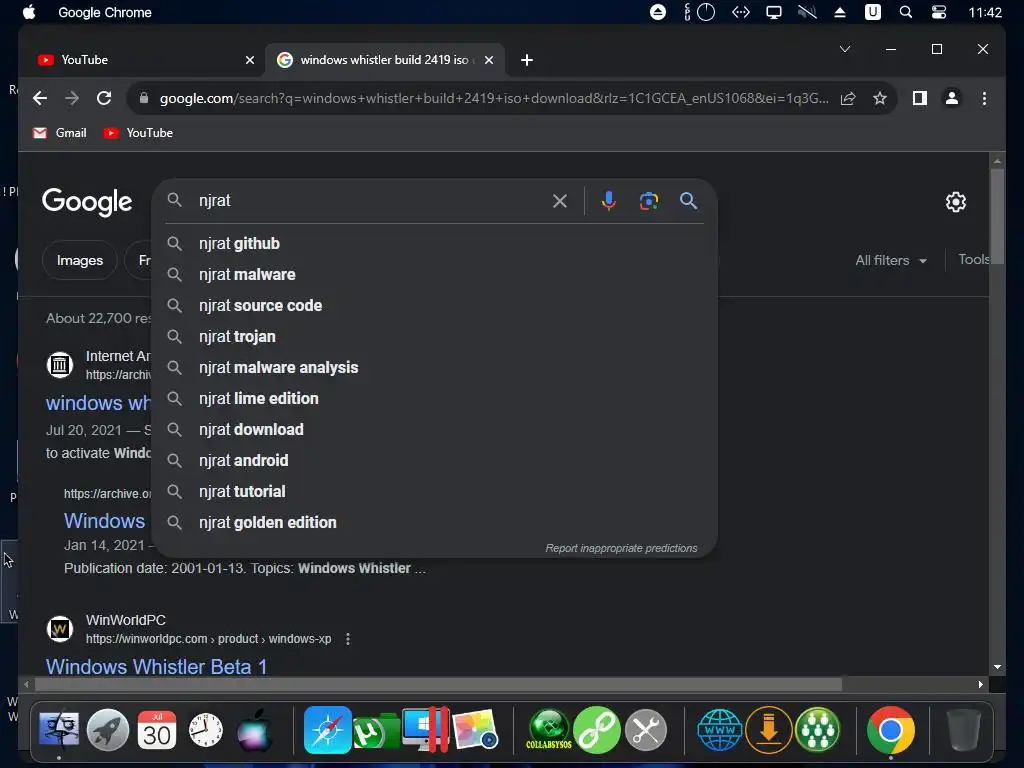This screenshot has width=1024, height=768.
Task: Open the orange download arrow dock icon
Action: click(769, 730)
